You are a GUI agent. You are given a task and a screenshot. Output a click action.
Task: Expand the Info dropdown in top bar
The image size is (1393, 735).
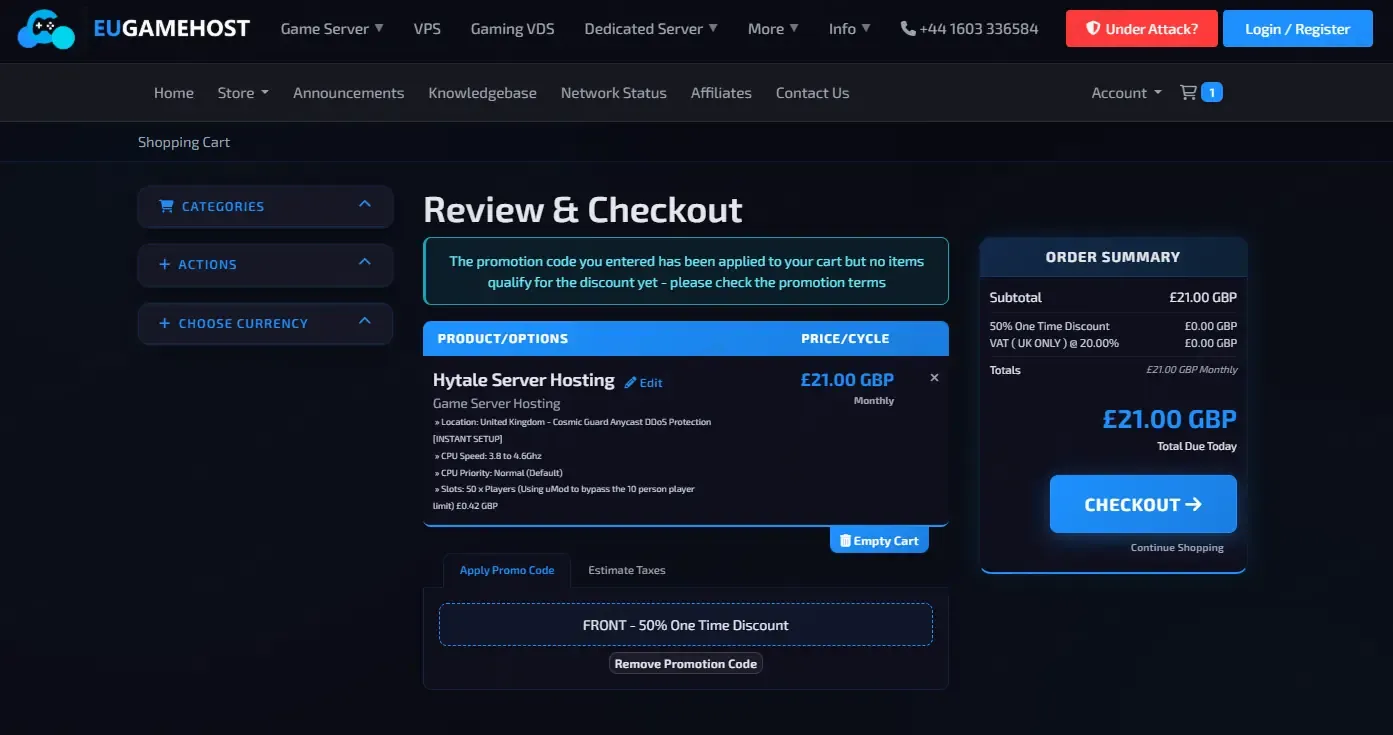point(849,29)
